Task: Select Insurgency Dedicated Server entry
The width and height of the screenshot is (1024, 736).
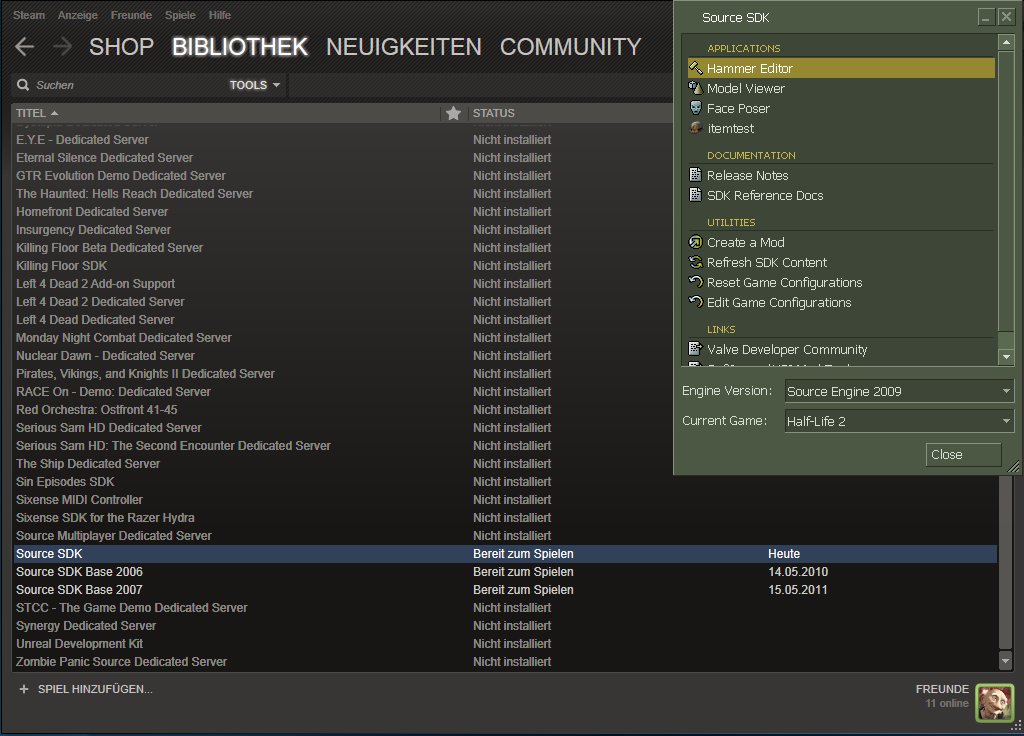Action: tap(93, 230)
